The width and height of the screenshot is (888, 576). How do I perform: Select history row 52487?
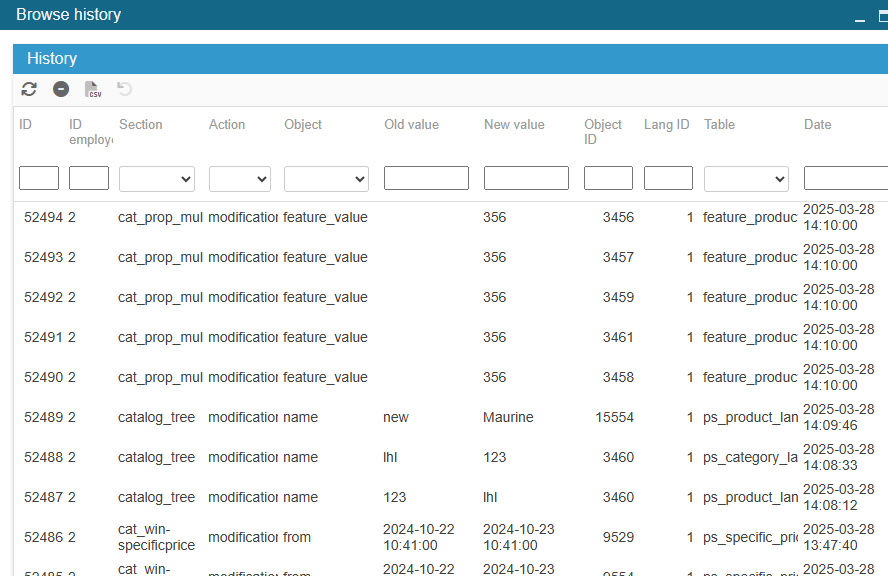point(450,497)
